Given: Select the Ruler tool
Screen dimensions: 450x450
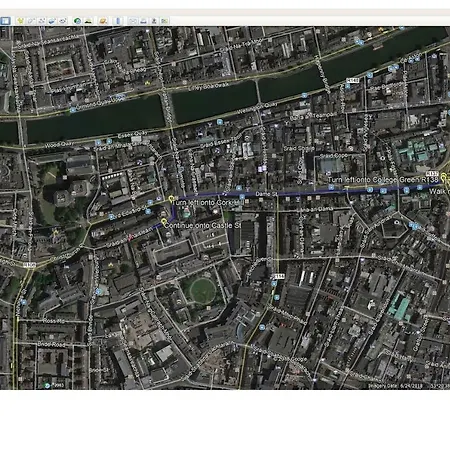Looking at the screenshot, I should click(118, 21).
